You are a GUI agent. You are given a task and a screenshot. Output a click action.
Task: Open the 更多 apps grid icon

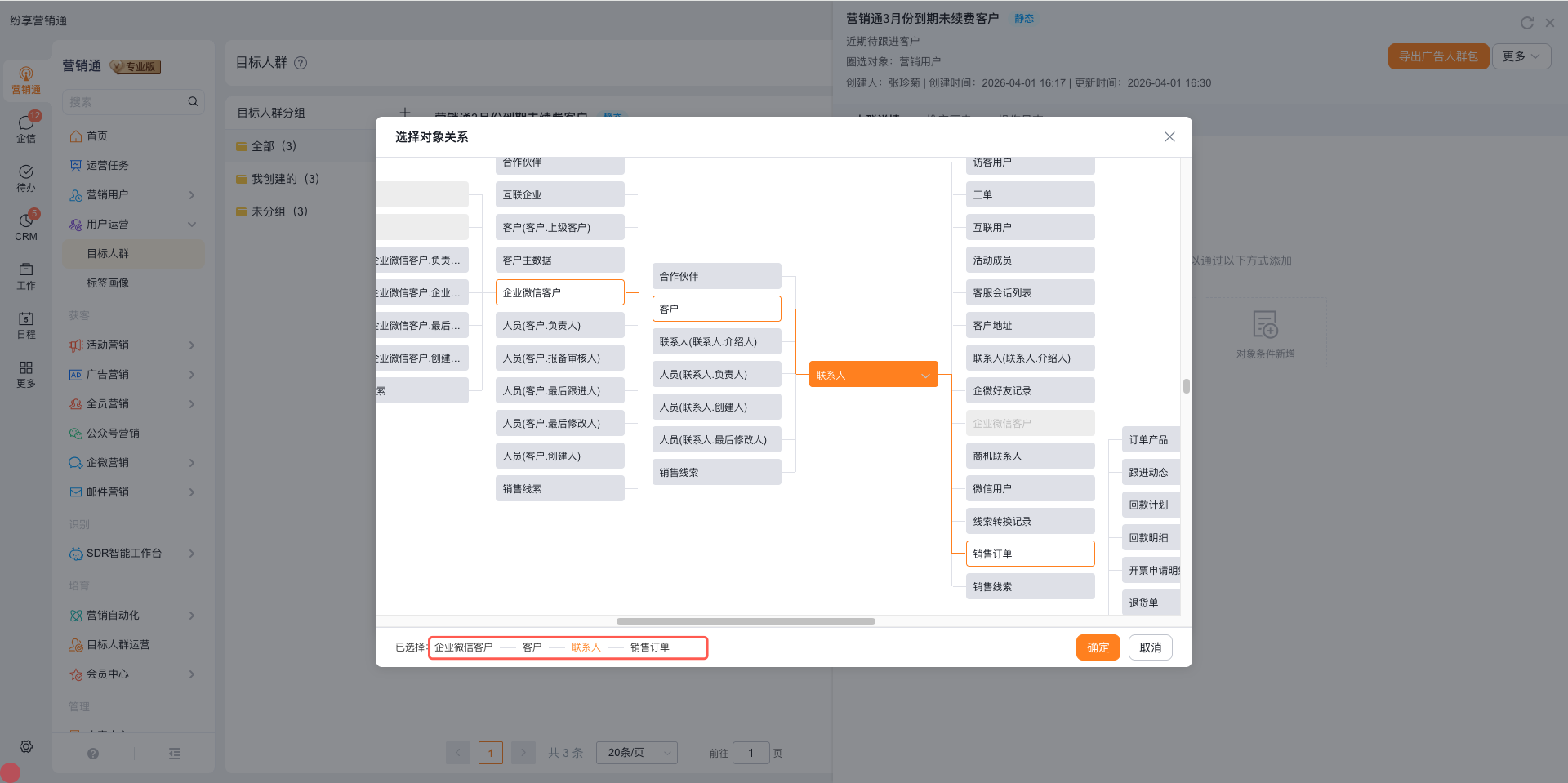(26, 373)
